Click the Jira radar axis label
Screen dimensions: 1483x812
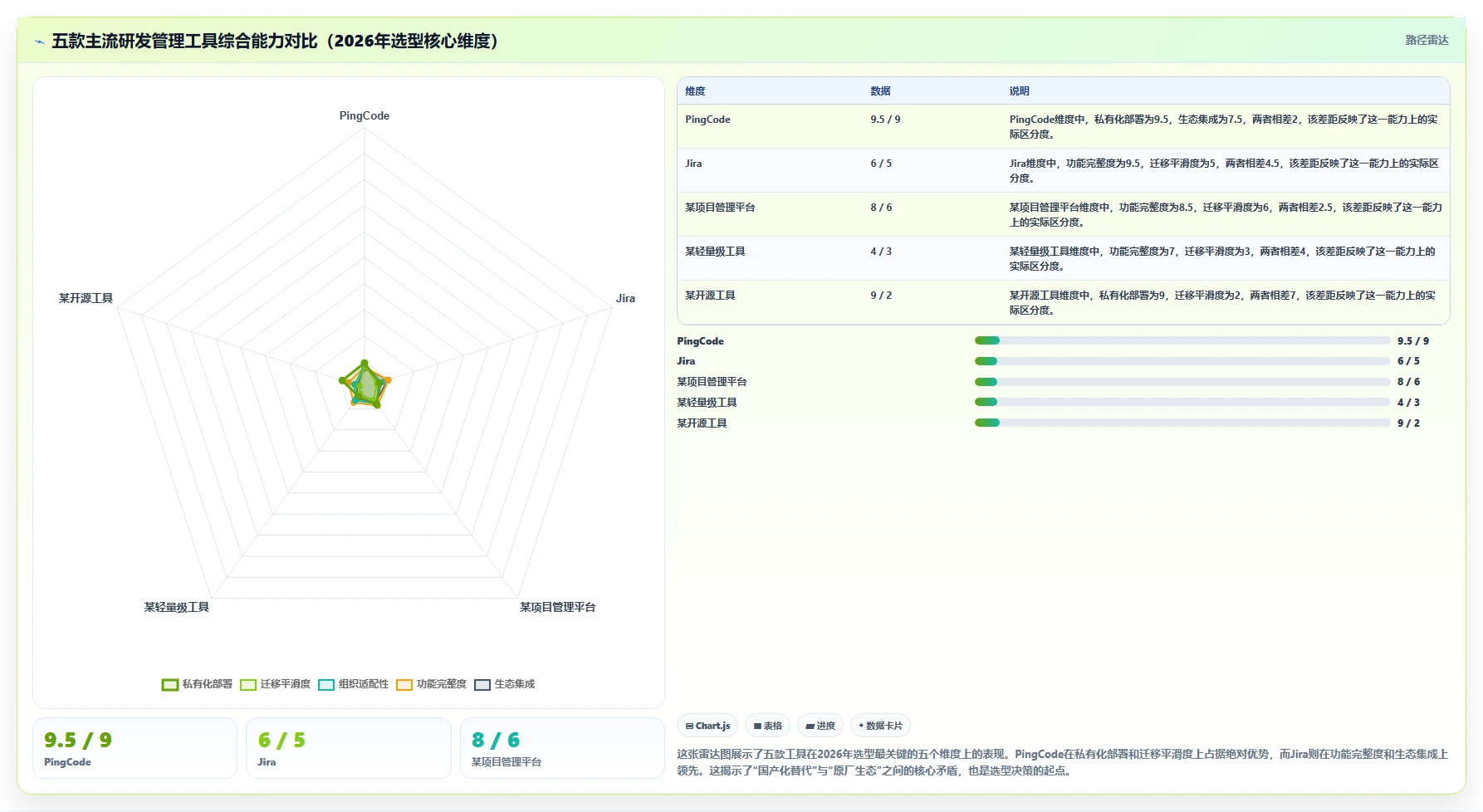[x=625, y=298]
